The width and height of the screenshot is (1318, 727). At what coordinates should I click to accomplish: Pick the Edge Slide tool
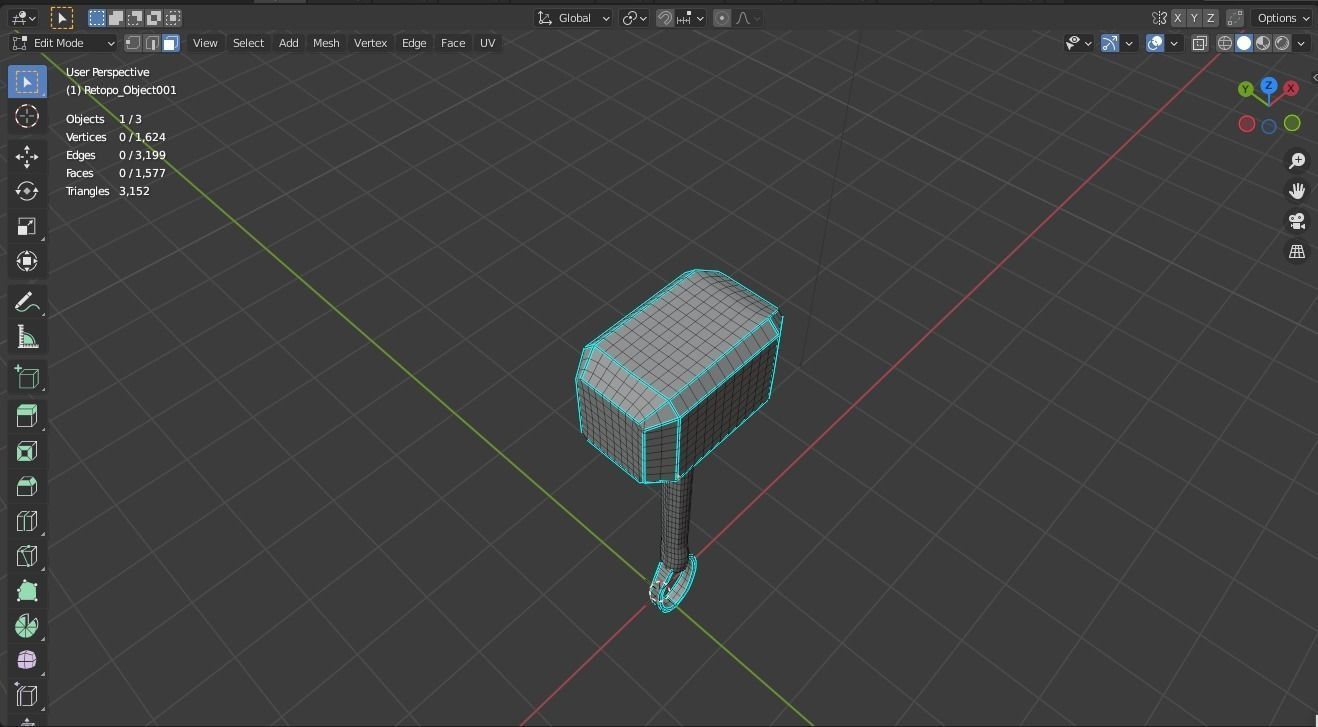tap(27, 696)
